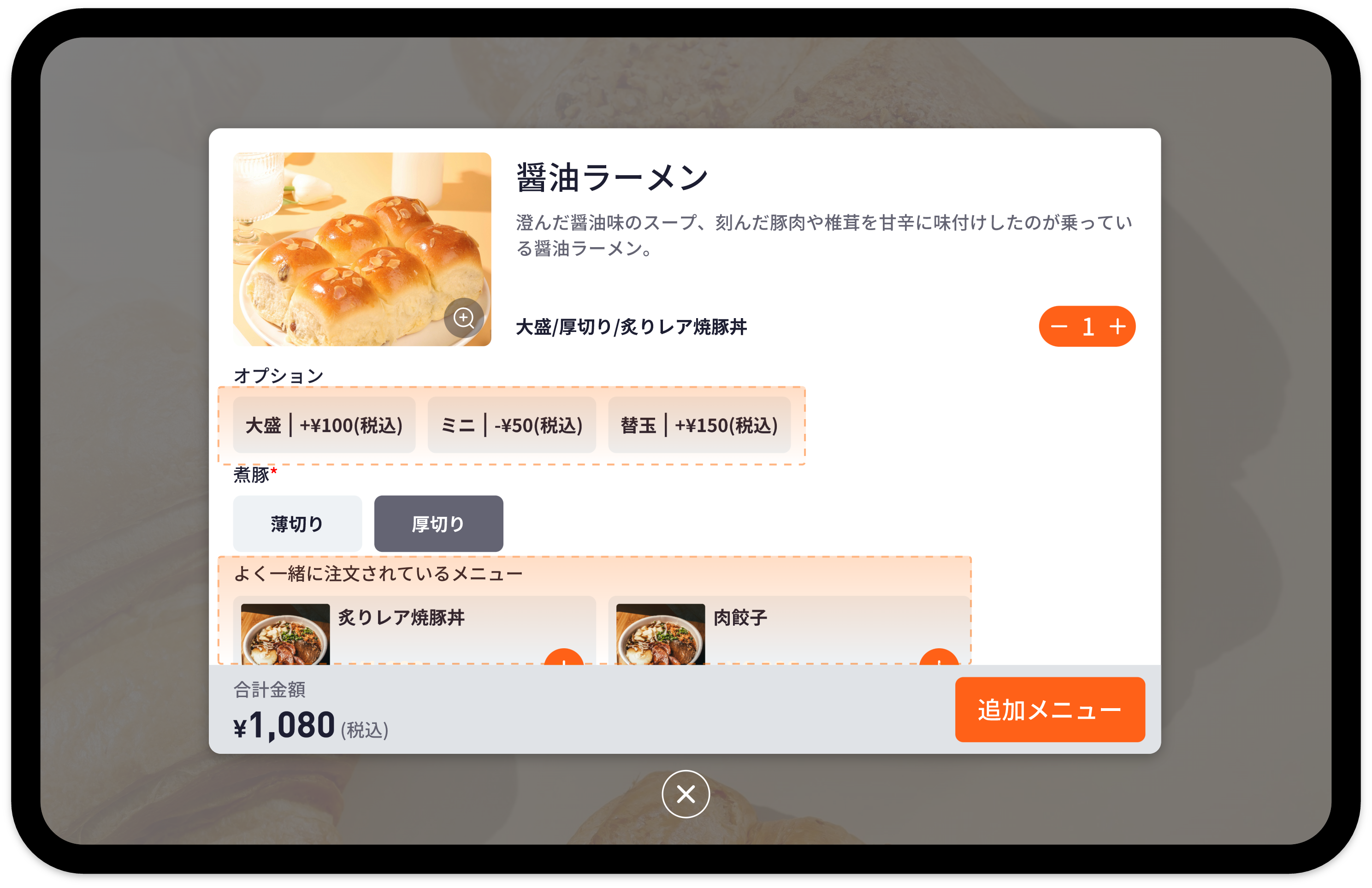
Task: Click the quantity number in the stepper
Action: click(1088, 326)
